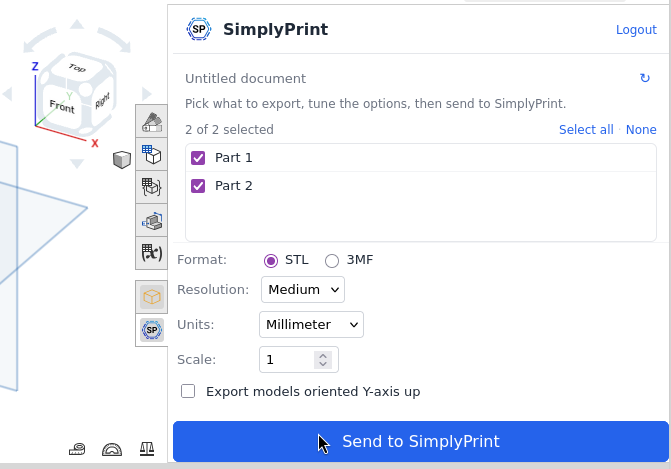Open the Resolution Medium dropdown
This screenshot has width=671, height=469.
coord(303,290)
